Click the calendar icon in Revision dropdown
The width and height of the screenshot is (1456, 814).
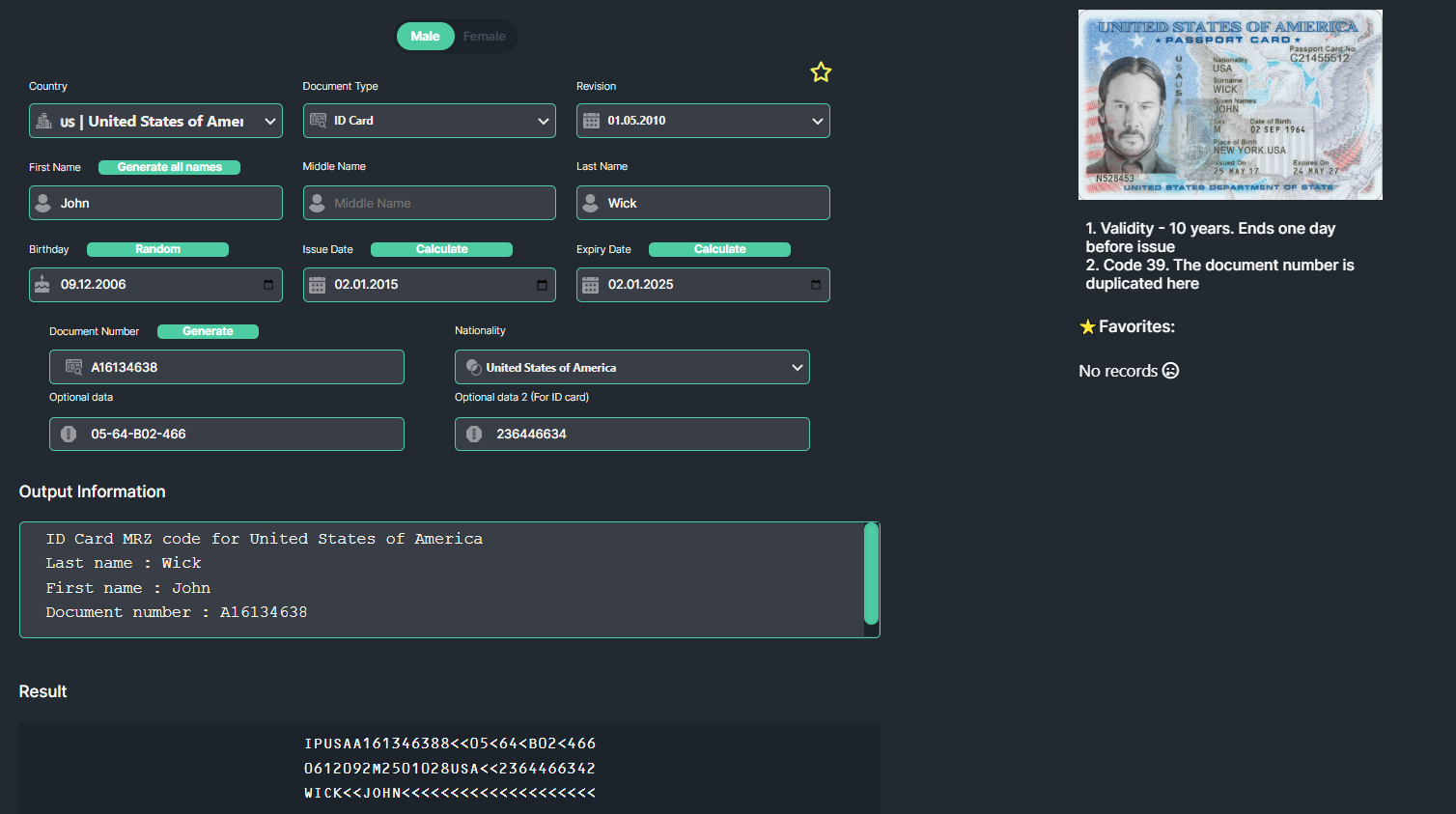[x=591, y=121]
